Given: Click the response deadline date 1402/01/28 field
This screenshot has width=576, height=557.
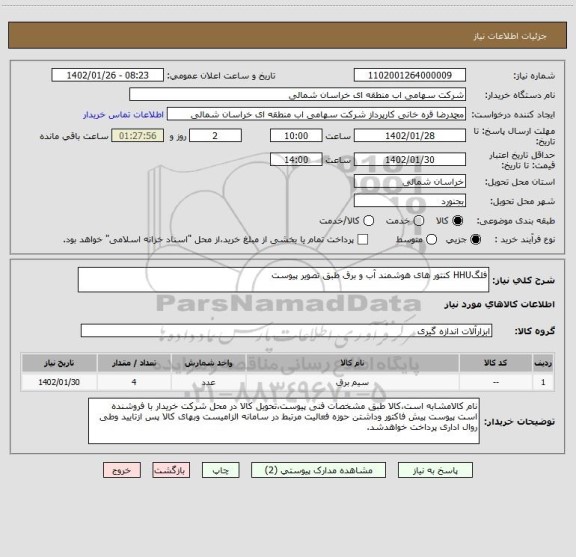Looking at the screenshot, I should [410, 136].
